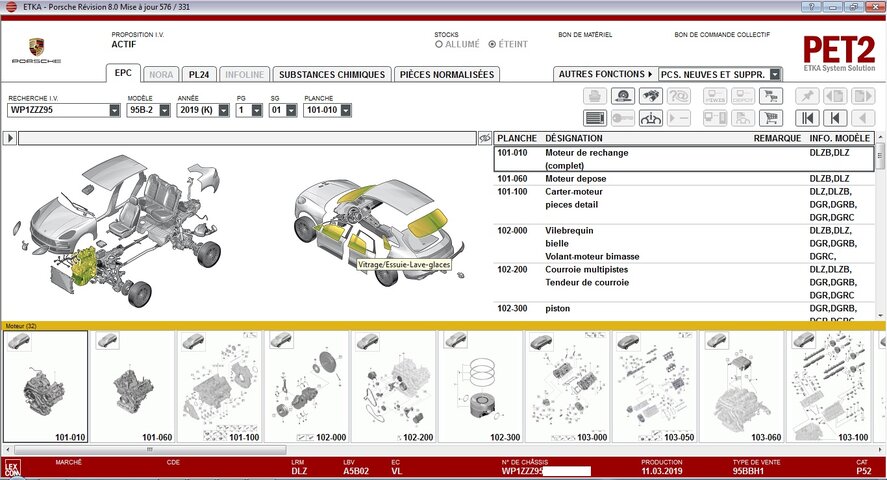Click the thumbnail strip horizontal scrollbar
887x480 pixels.
tap(150, 450)
